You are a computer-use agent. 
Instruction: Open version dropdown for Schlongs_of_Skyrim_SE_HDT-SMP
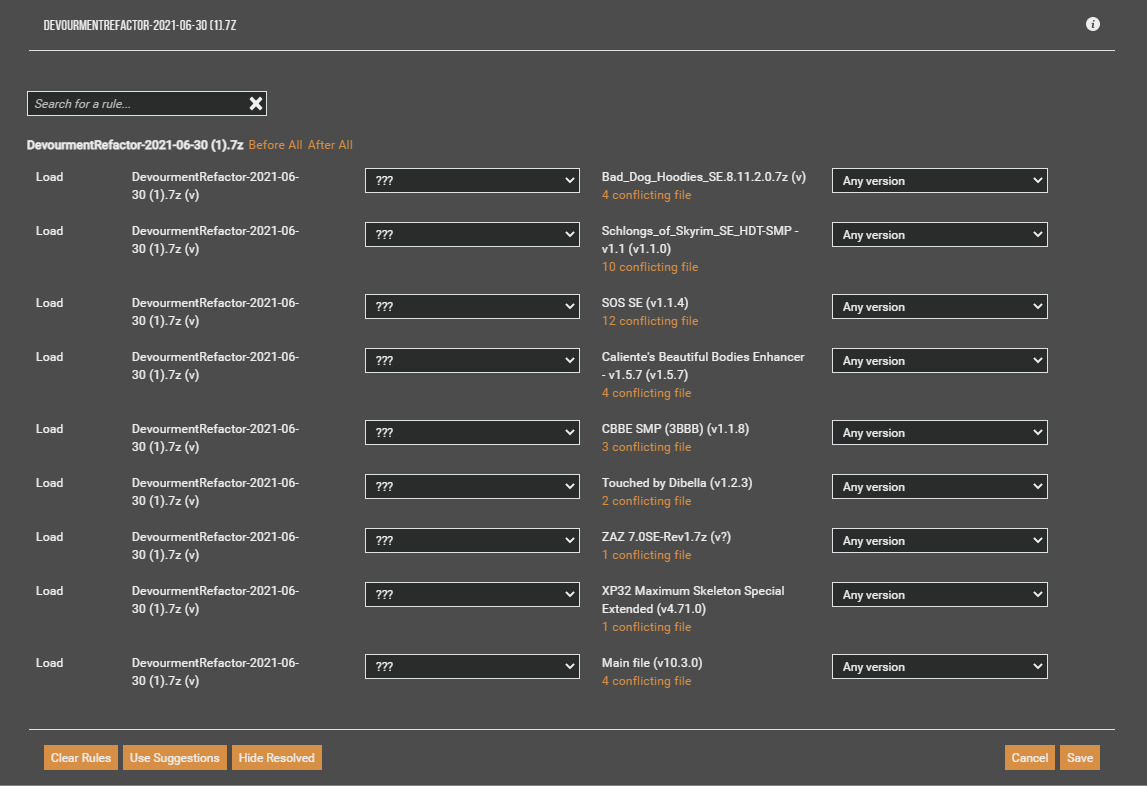coord(940,235)
